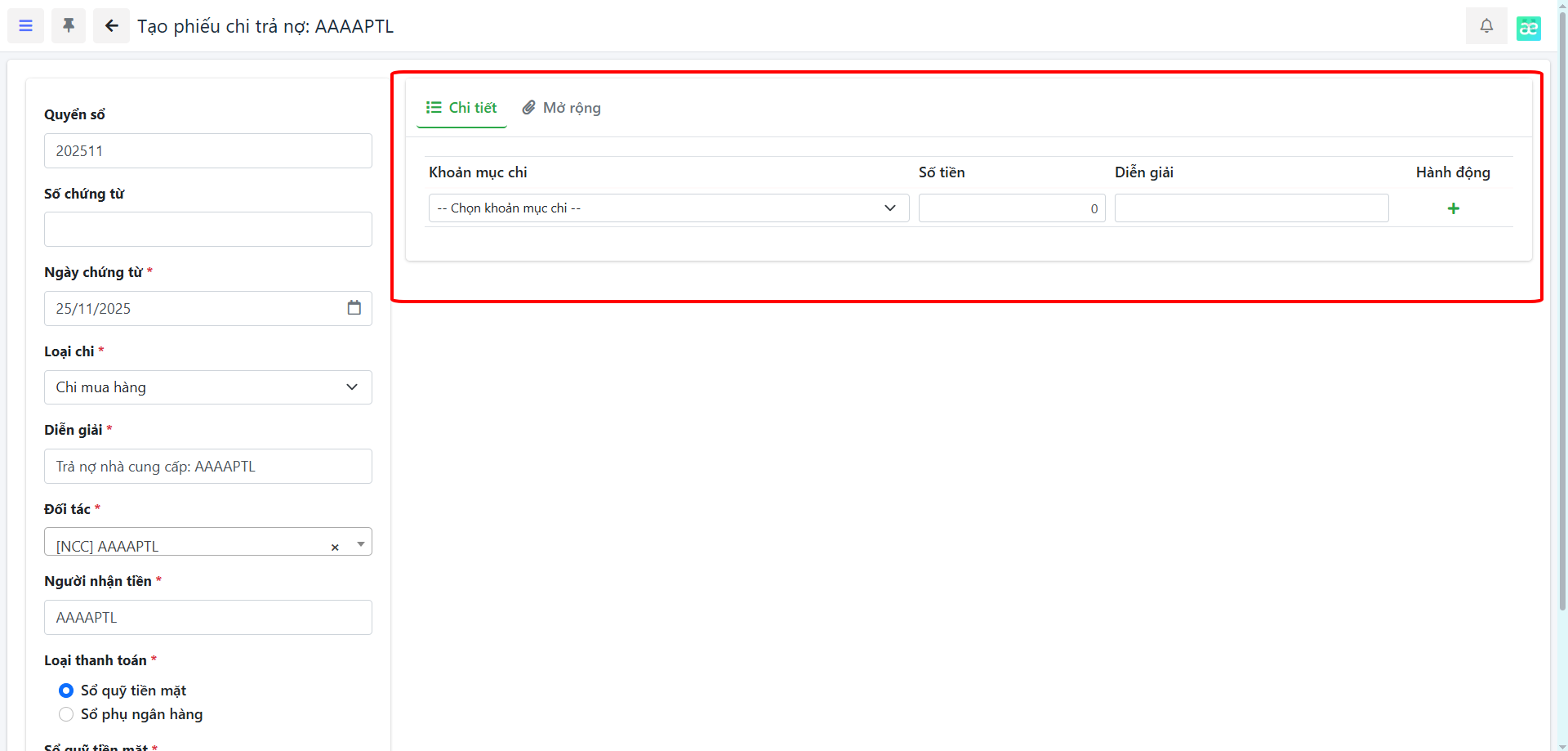The height and width of the screenshot is (751, 1568).
Task: Click the pin icon in header
Action: 69,26
